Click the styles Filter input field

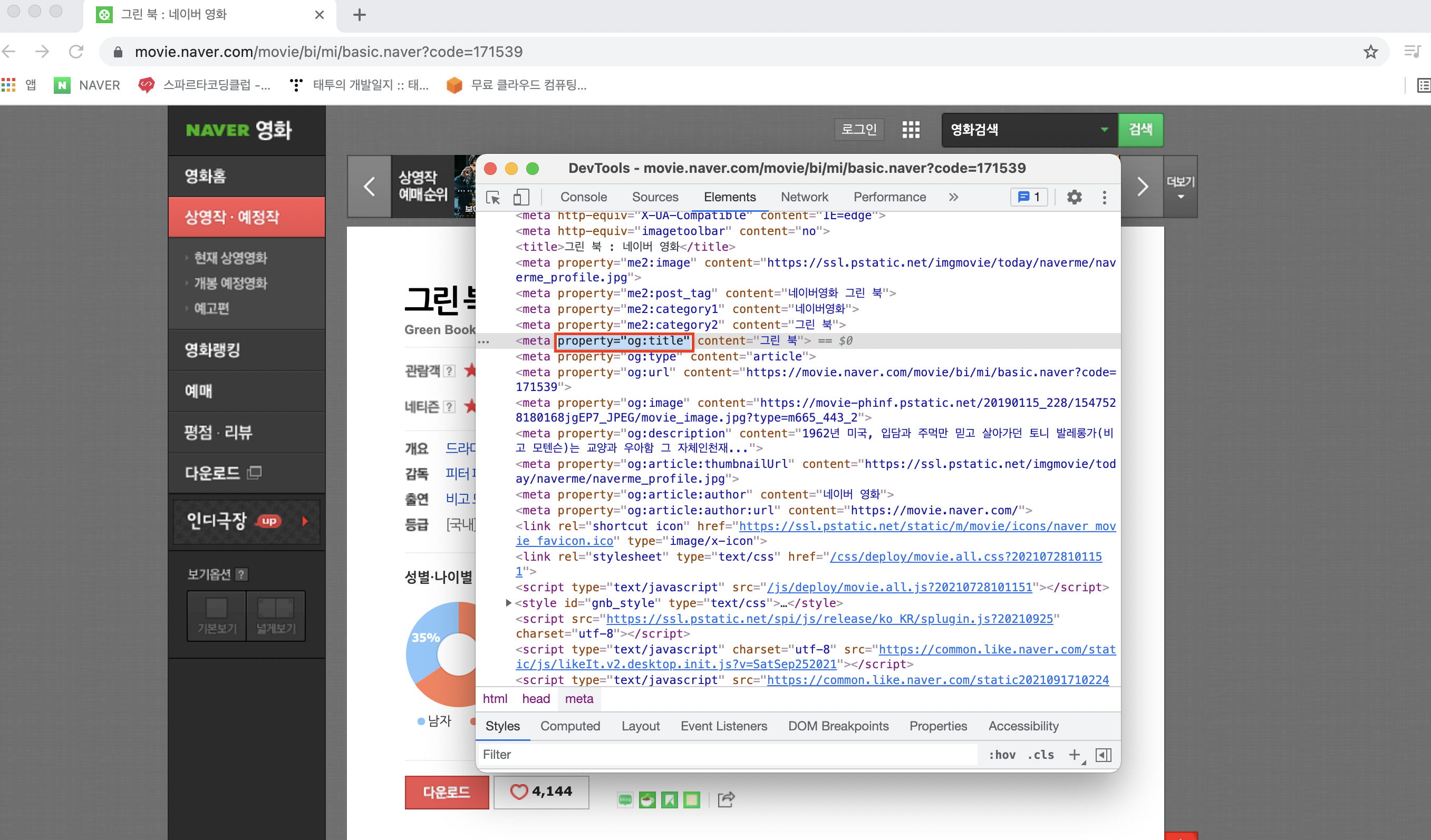[727, 754]
